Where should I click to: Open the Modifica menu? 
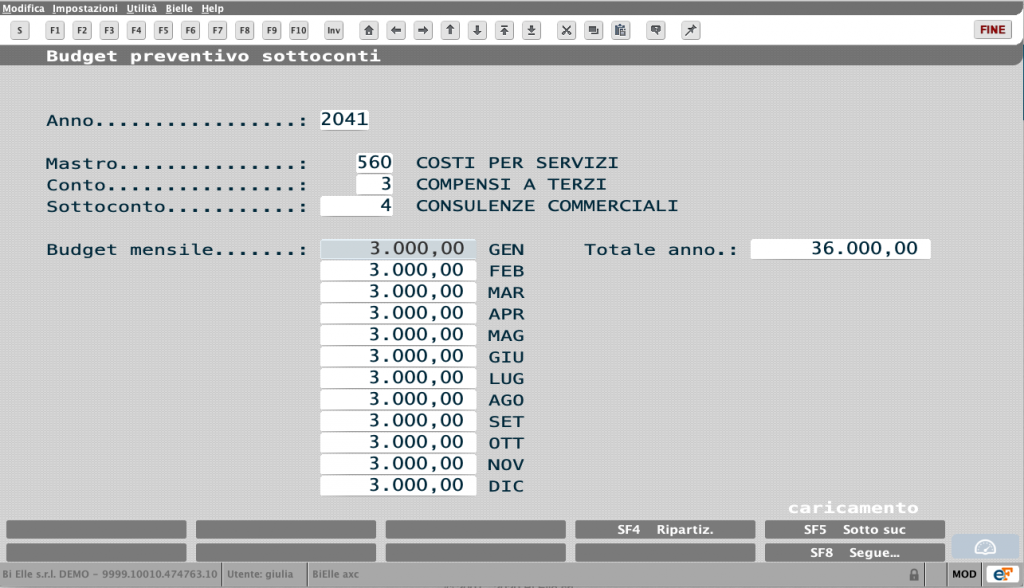click(x=24, y=8)
